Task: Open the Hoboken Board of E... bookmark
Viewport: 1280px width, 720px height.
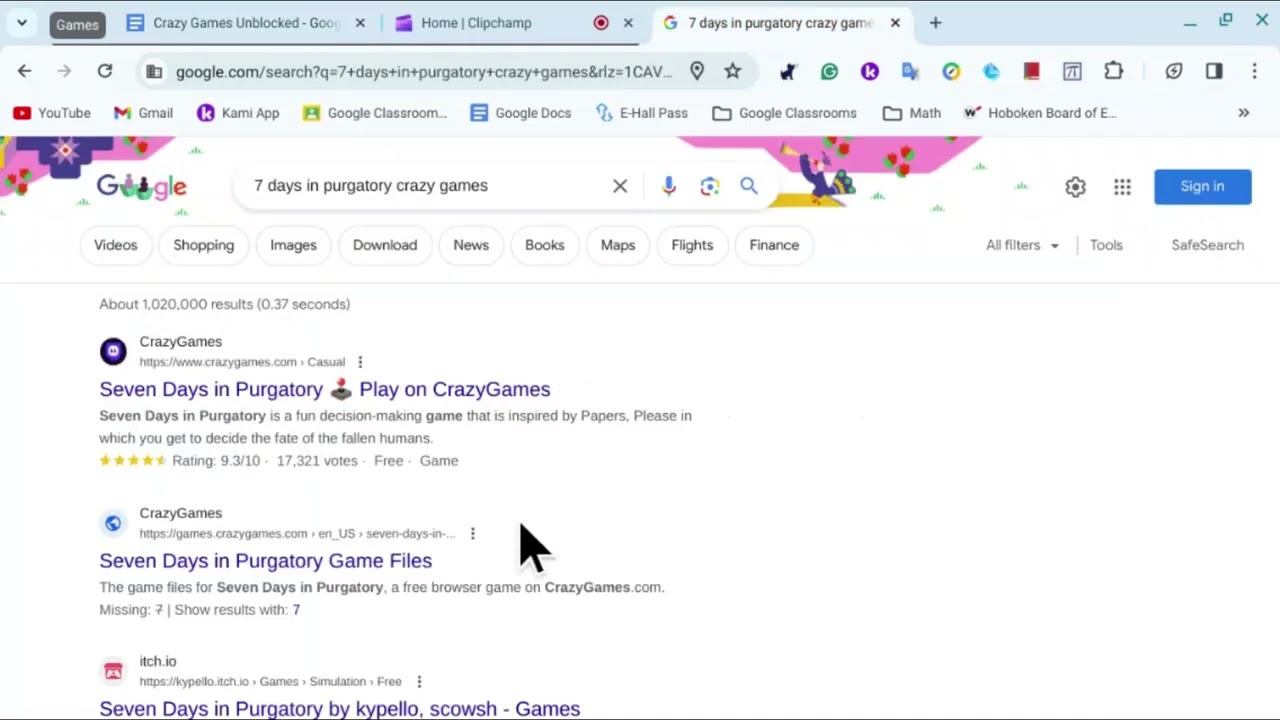Action: [x=1040, y=113]
